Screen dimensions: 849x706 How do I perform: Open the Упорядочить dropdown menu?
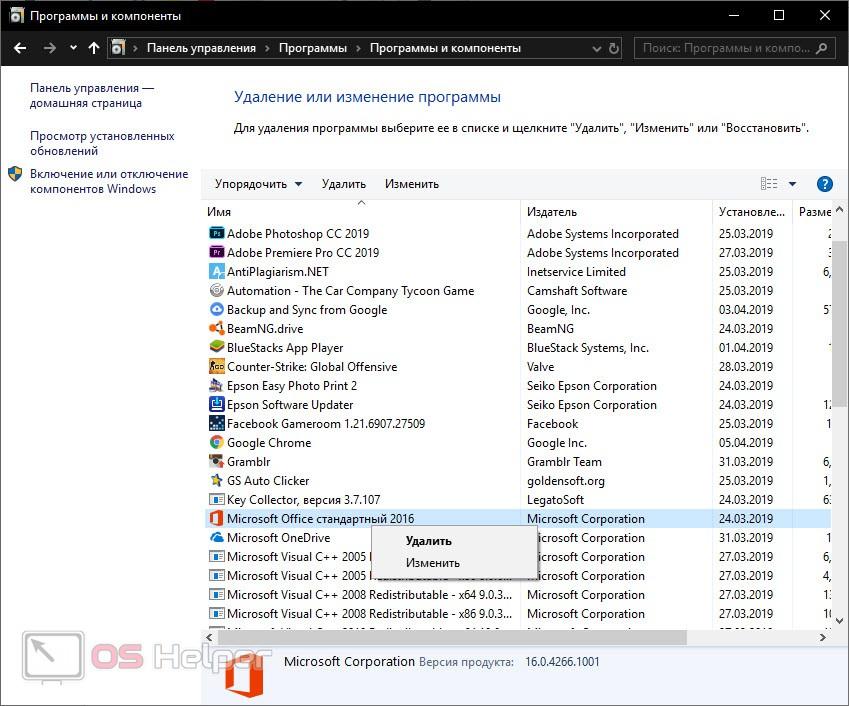pos(258,184)
